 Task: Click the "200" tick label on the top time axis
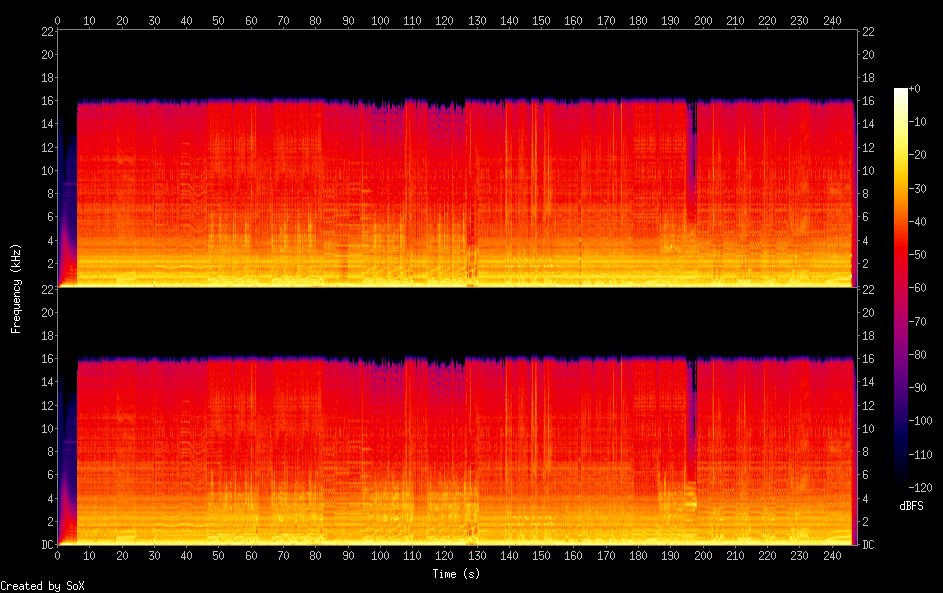point(703,20)
